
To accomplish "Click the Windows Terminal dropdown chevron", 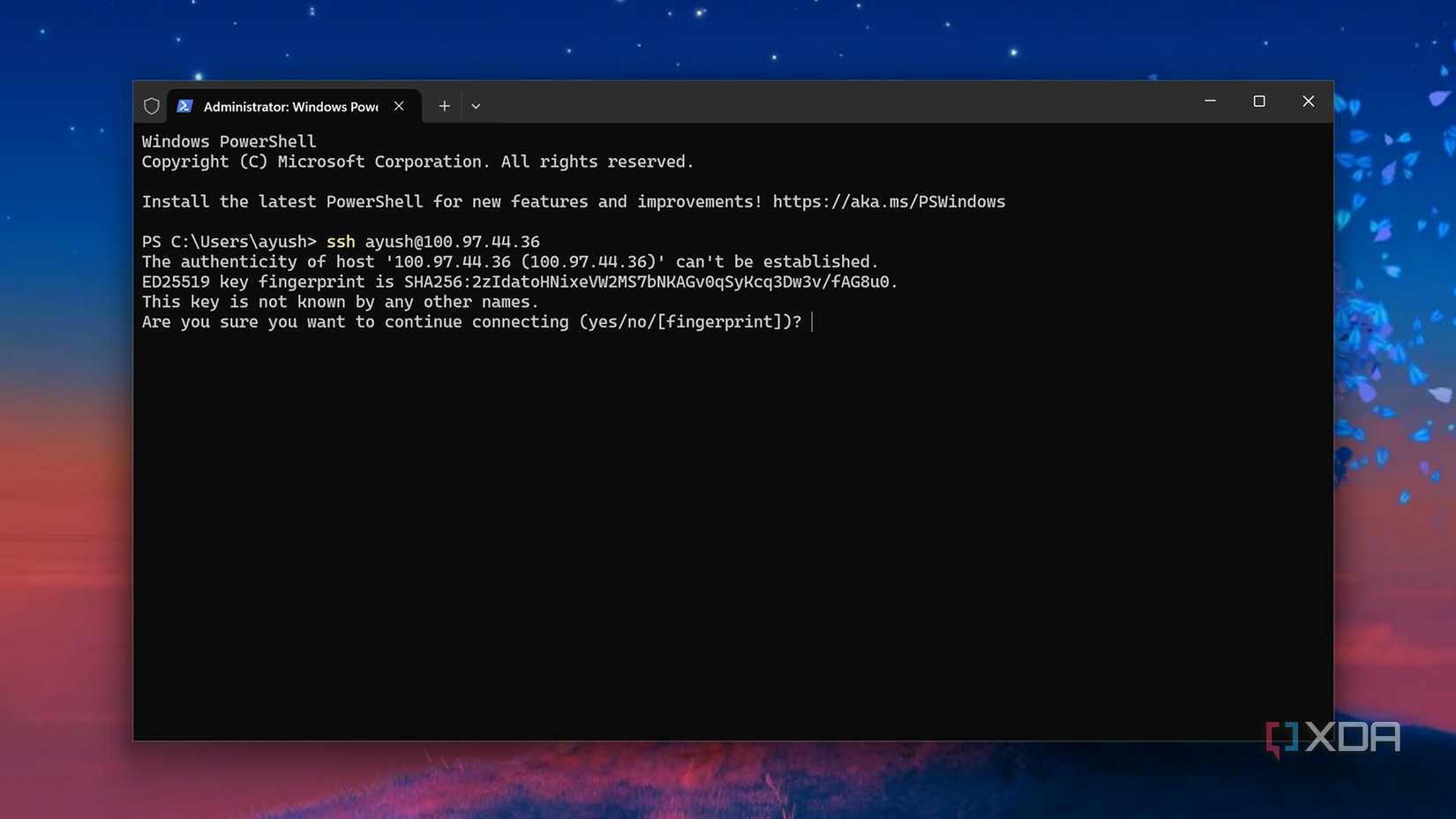I will (x=476, y=106).
